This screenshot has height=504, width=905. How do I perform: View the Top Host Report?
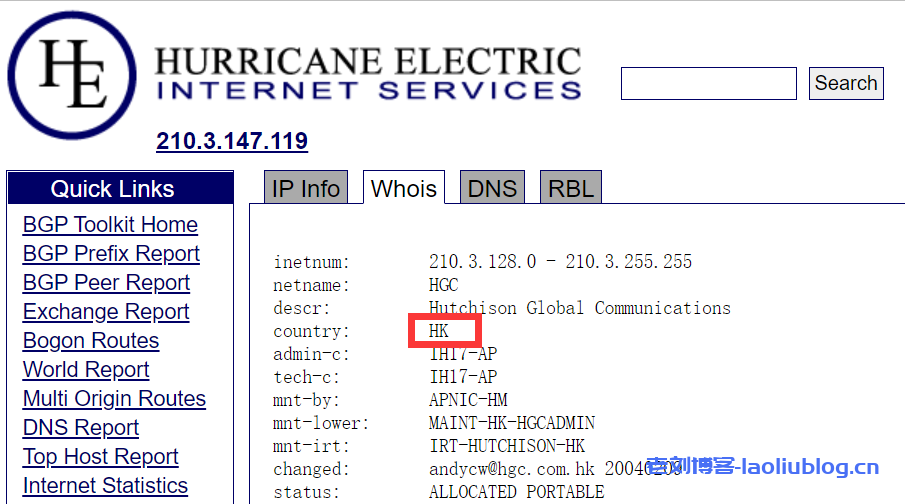pyautogui.click(x=101, y=457)
